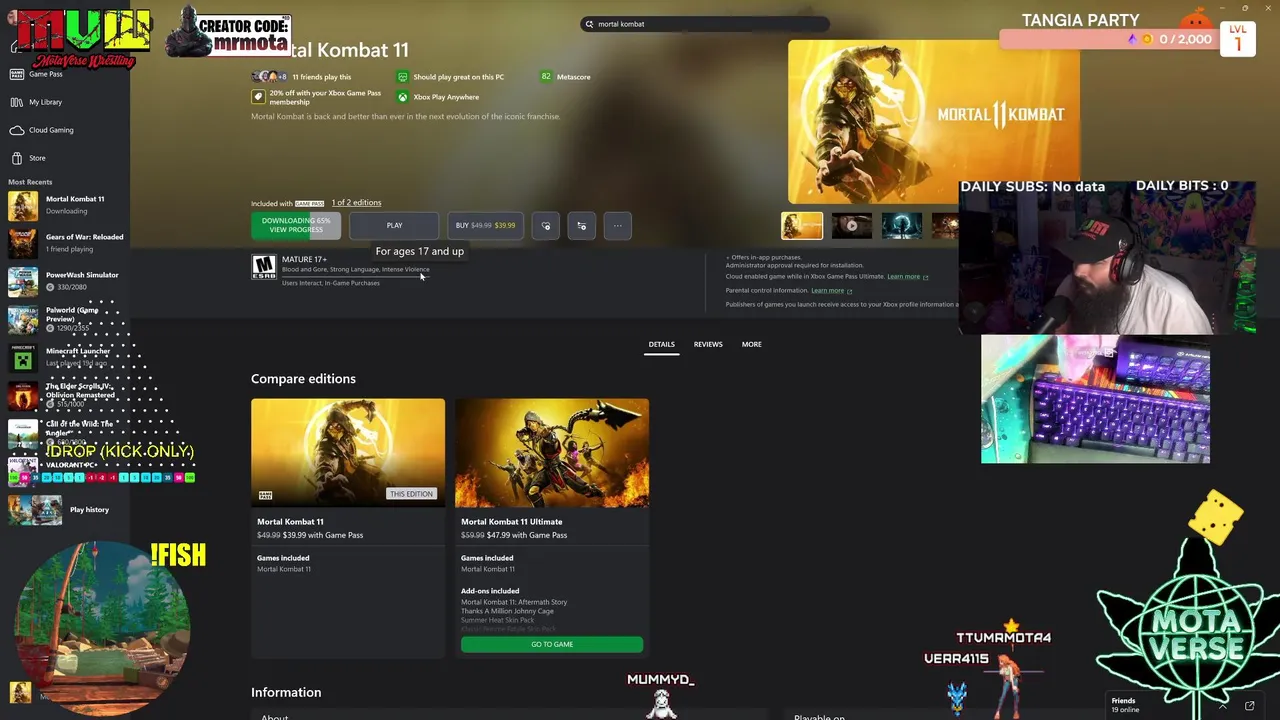1280x720 pixels.
Task: Select first Scorpion screenshot thumbnail
Action: point(802,226)
